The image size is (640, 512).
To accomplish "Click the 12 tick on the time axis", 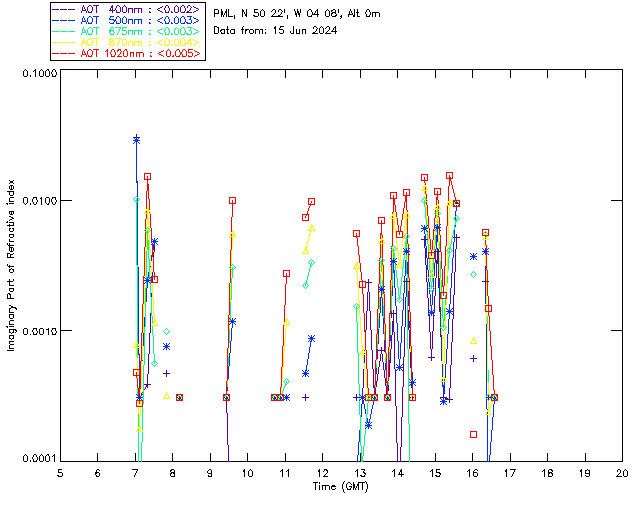I will point(323,473).
